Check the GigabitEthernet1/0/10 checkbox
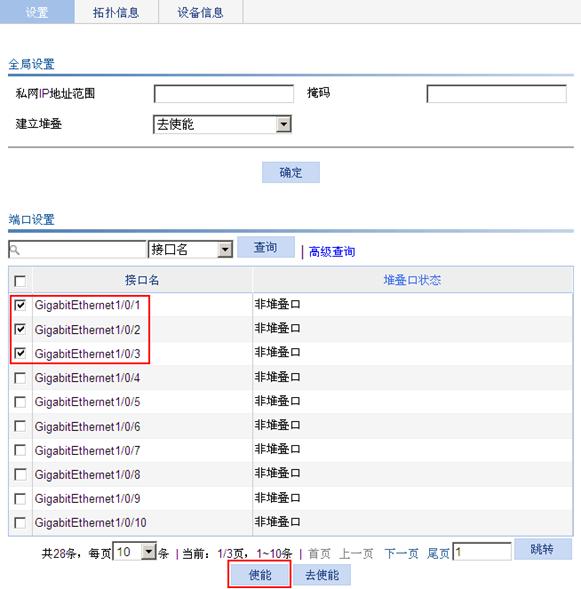The height and width of the screenshot is (589, 581). (20, 523)
